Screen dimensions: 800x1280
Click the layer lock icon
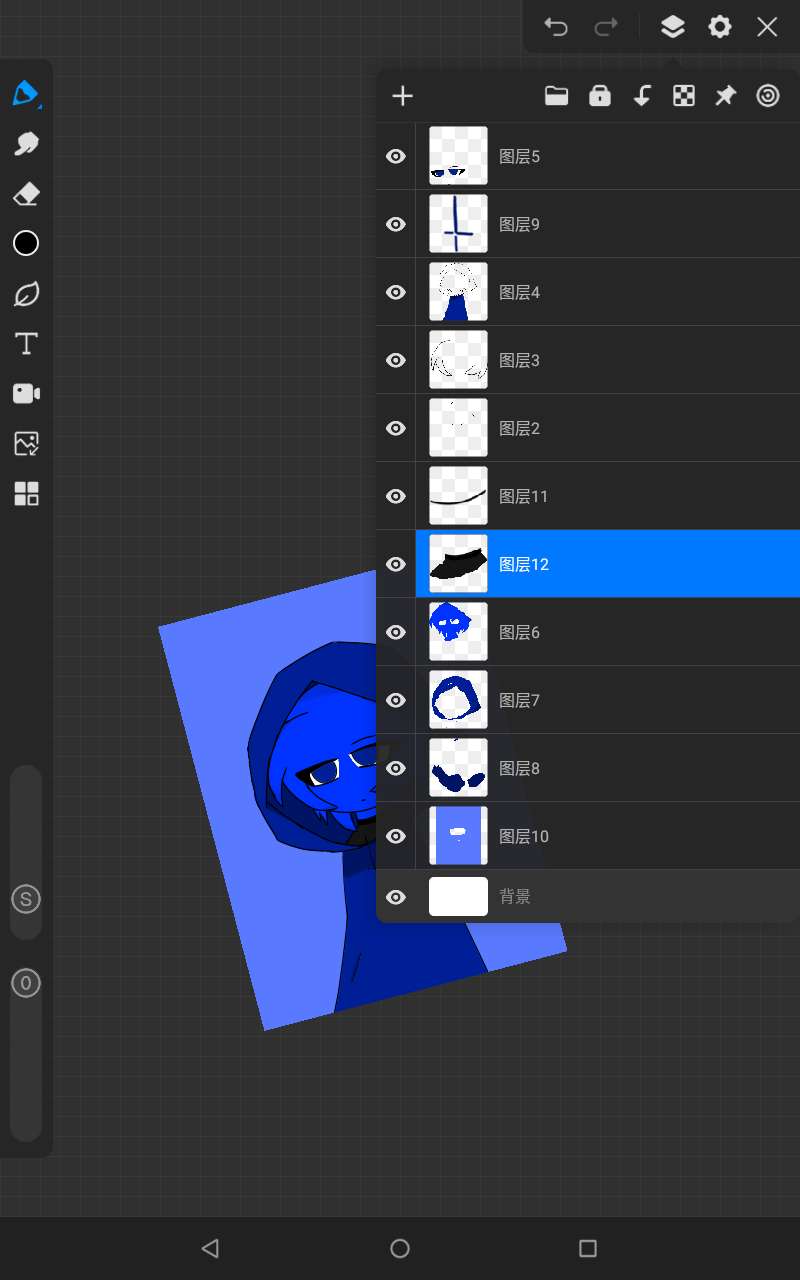click(x=600, y=96)
